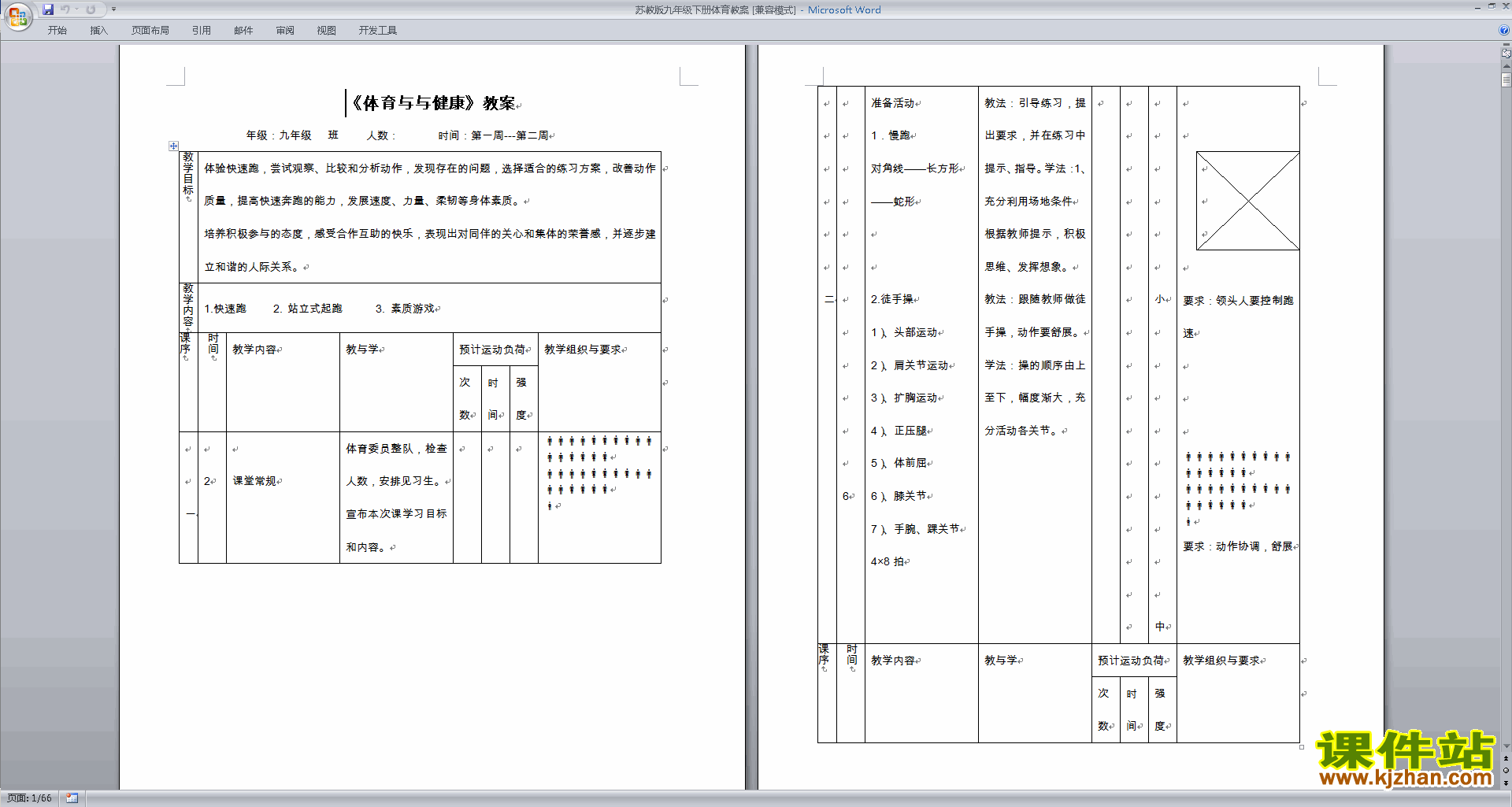Click the text 7）、手腕、踝关节
The image size is (1512, 807).
915,529
